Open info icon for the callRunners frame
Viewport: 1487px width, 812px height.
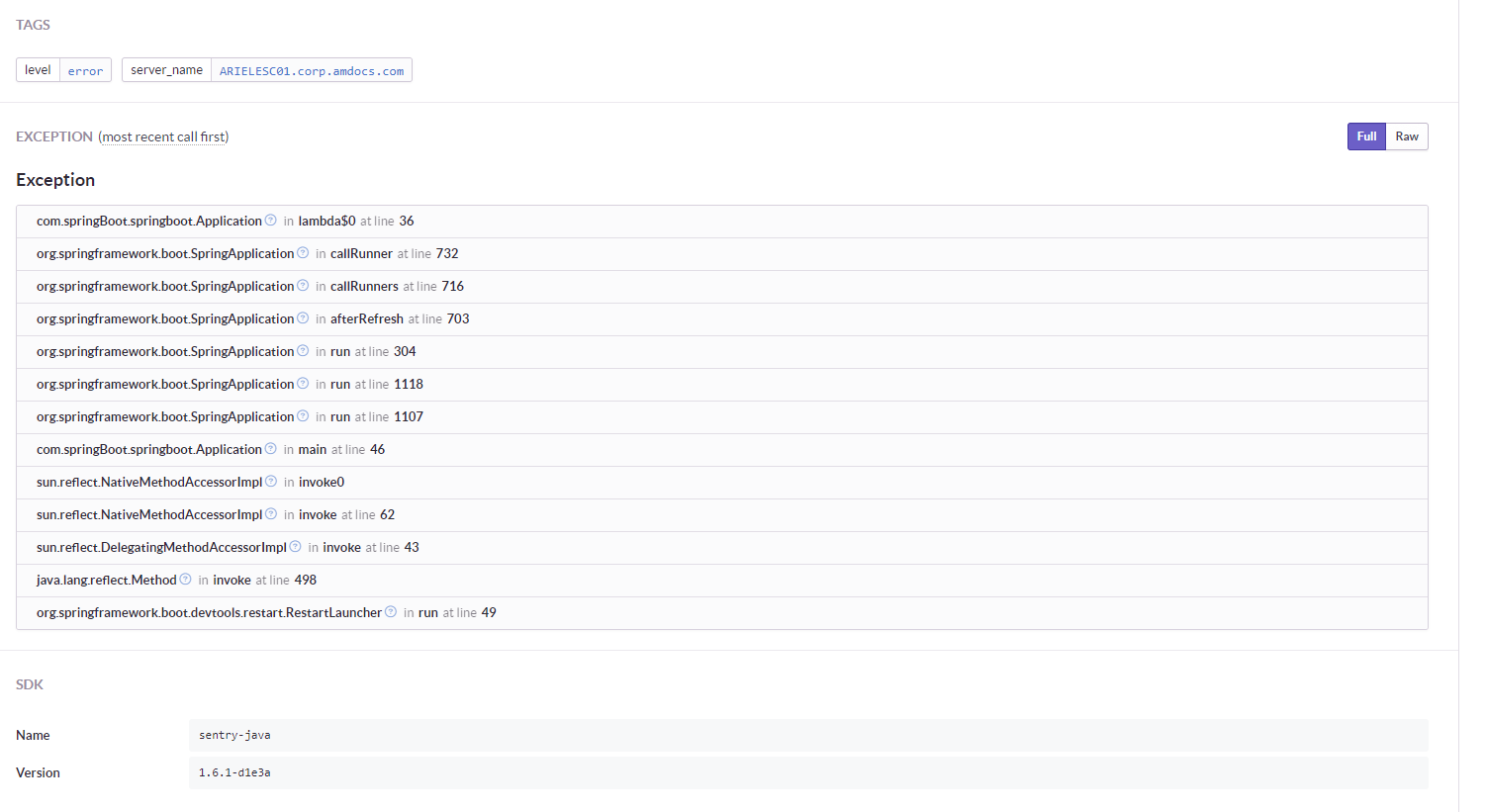coord(302,285)
